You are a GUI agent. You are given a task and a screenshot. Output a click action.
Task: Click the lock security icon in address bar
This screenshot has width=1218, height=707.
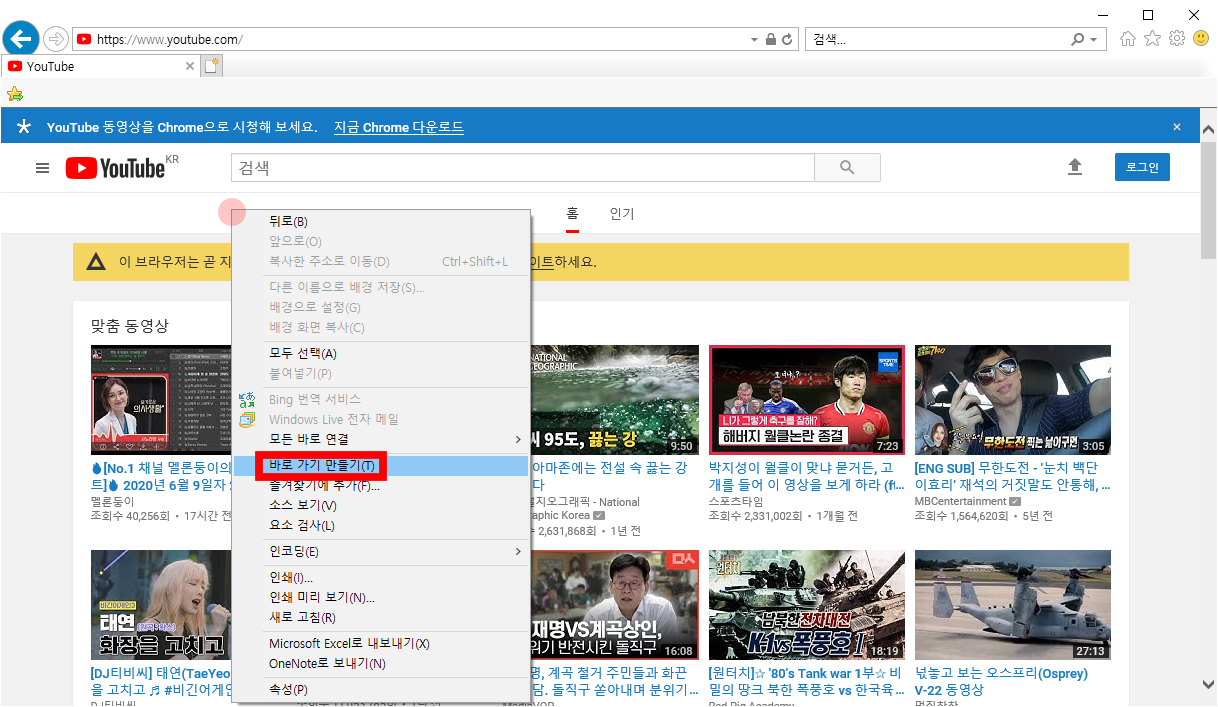(x=771, y=40)
